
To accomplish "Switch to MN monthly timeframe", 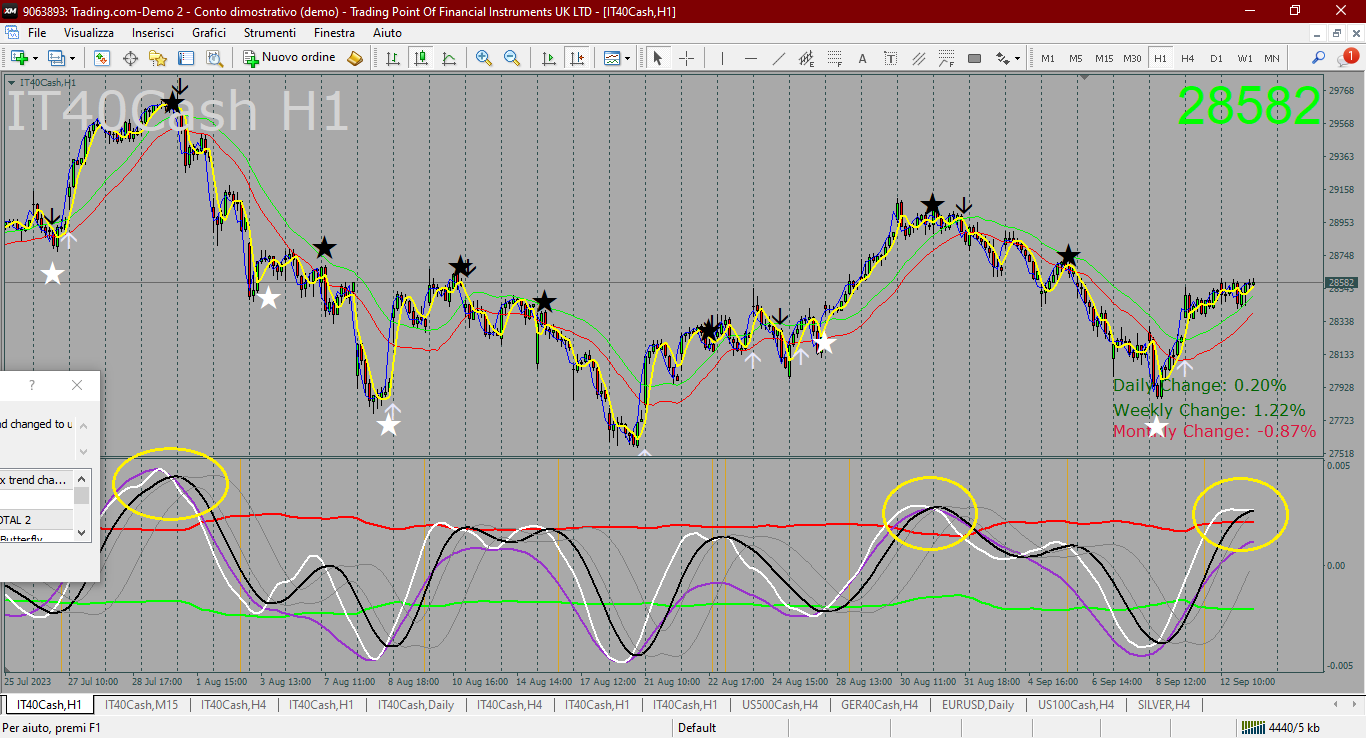I will coord(1272,58).
